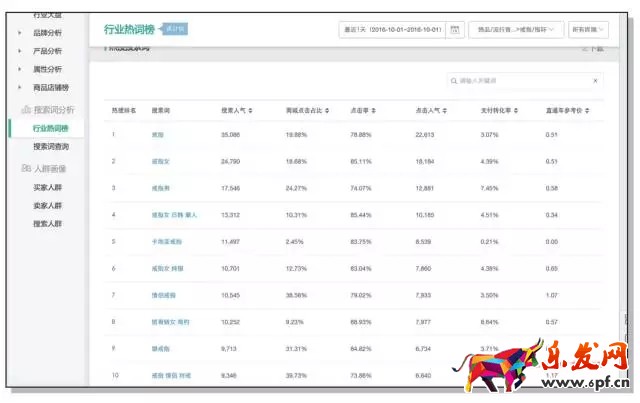This screenshot has height=403, width=640.
Task: Focus the keyword search input field
Action: click(520, 81)
